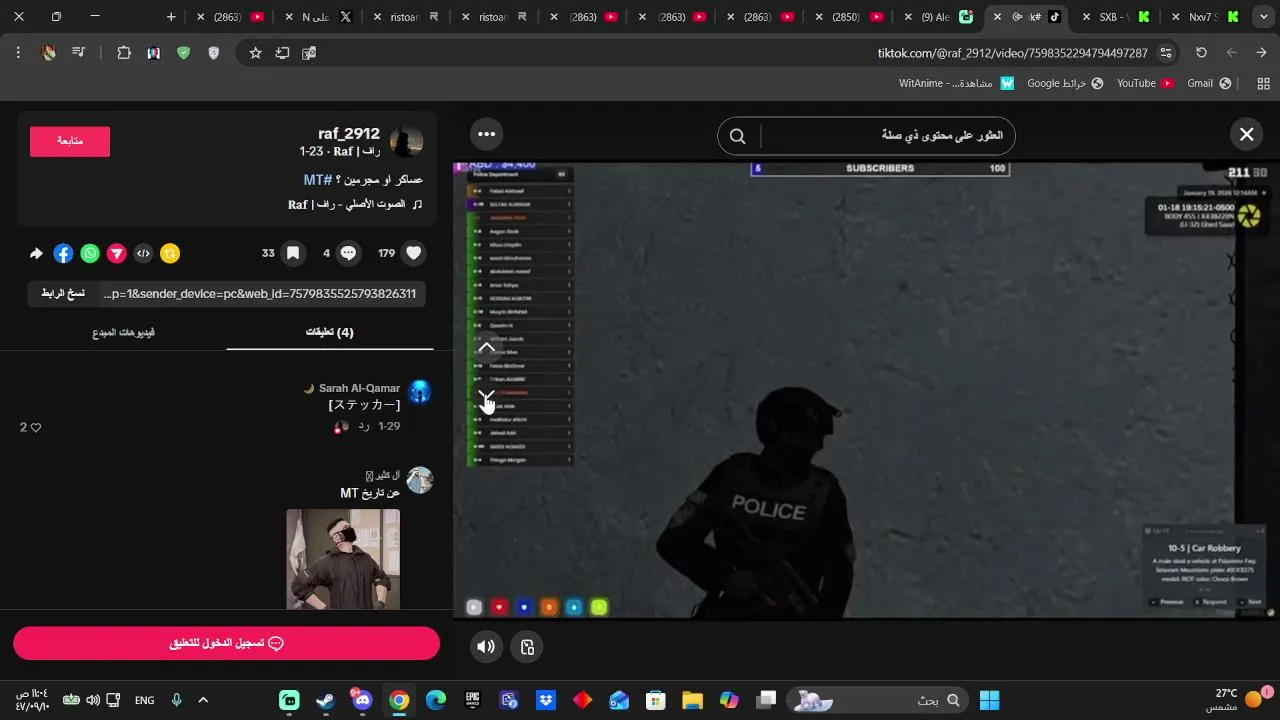Open a new browser tab with plus
Image resolution: width=1280 pixels, height=720 pixels.
[171, 17]
